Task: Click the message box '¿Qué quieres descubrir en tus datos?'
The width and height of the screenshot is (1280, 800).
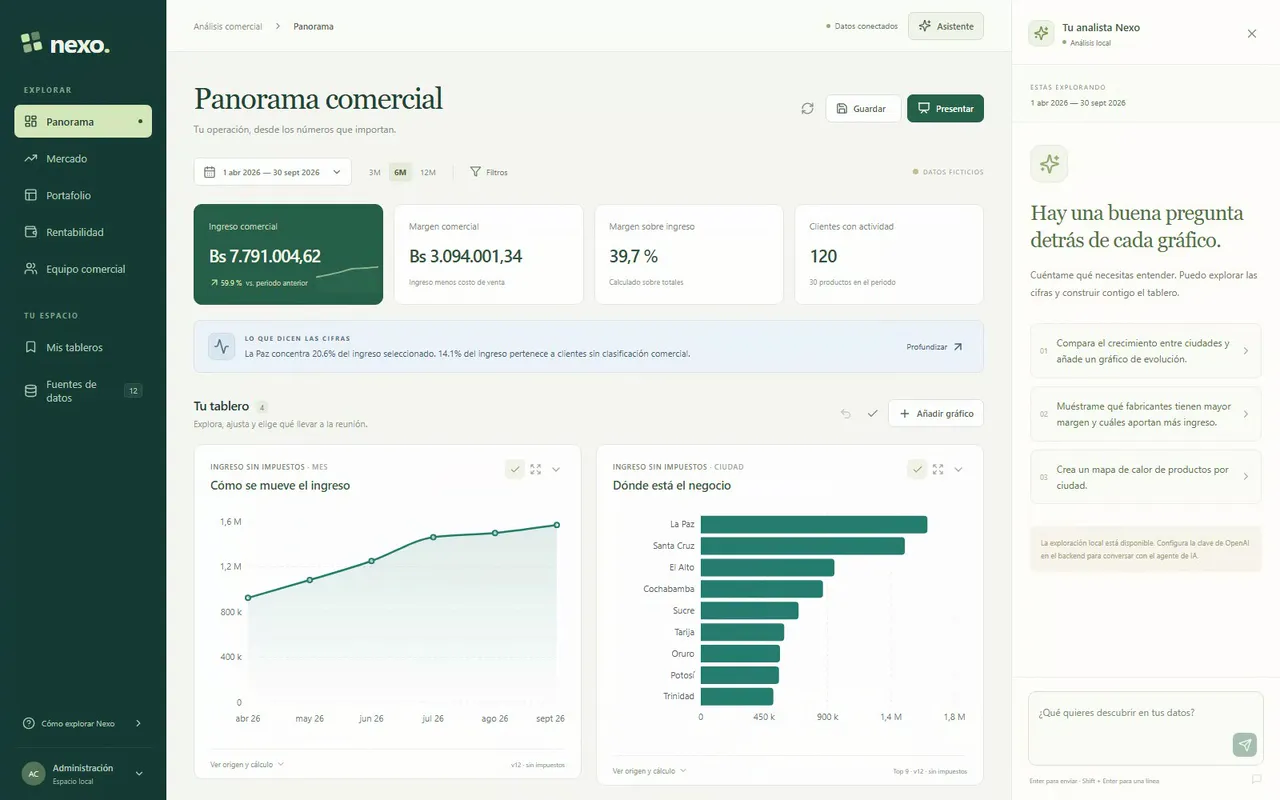Action: [x=1146, y=728]
